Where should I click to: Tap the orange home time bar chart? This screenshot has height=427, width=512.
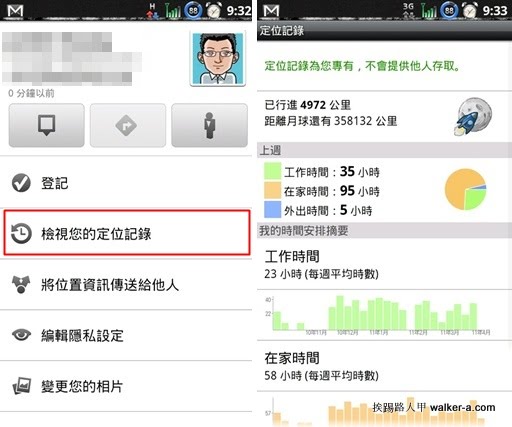tap(378, 412)
